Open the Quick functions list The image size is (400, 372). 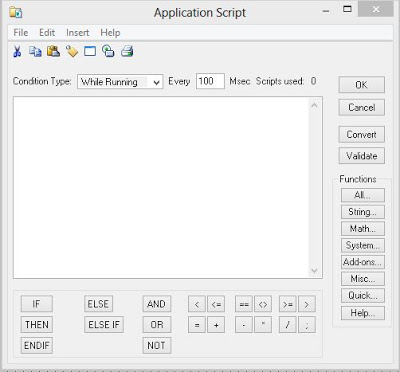coord(363,295)
